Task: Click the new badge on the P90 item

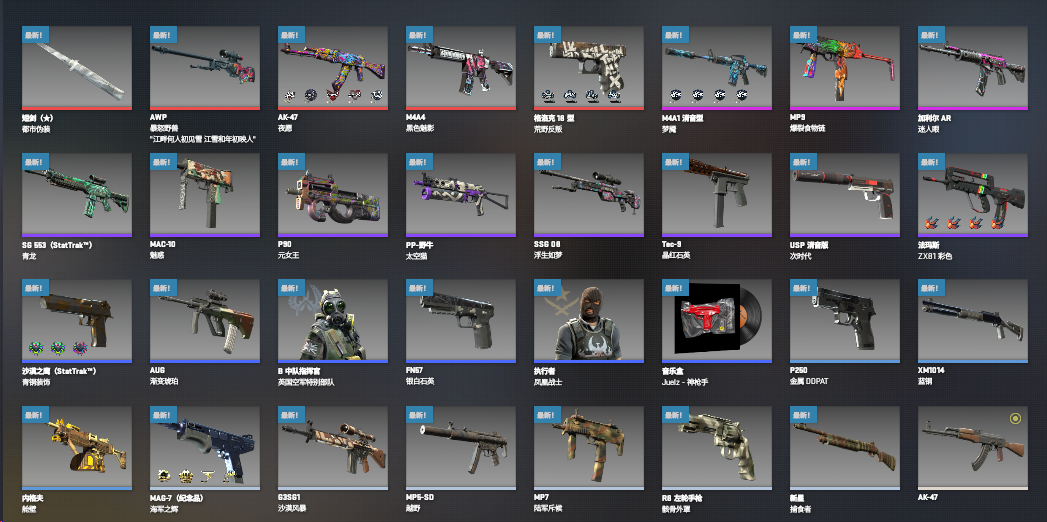Action: [x=292, y=162]
